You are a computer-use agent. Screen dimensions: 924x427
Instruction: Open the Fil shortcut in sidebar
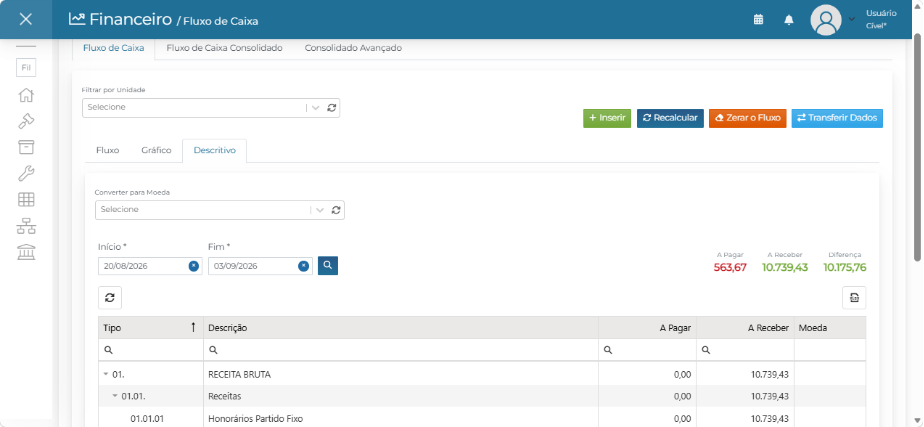[x=26, y=68]
